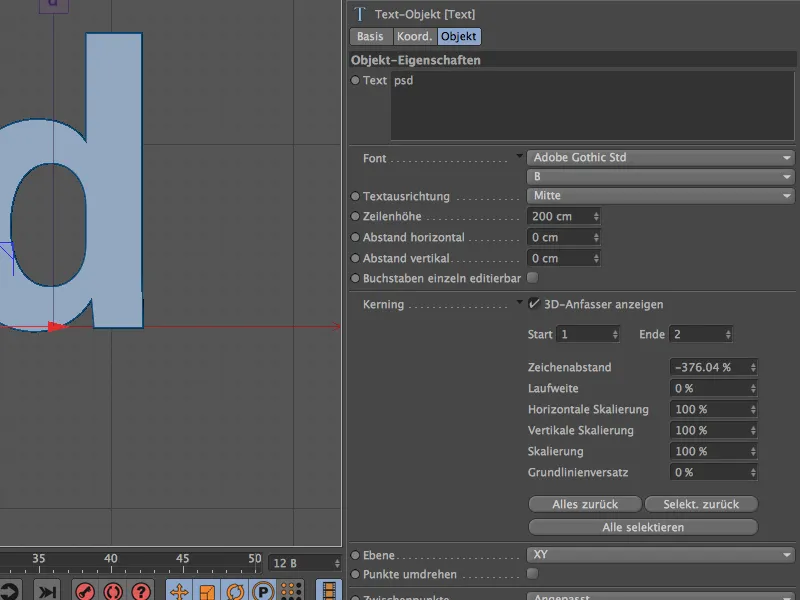This screenshot has height=600, width=800.
Task: Open the Ebene XY dropdown
Action: tap(660, 555)
